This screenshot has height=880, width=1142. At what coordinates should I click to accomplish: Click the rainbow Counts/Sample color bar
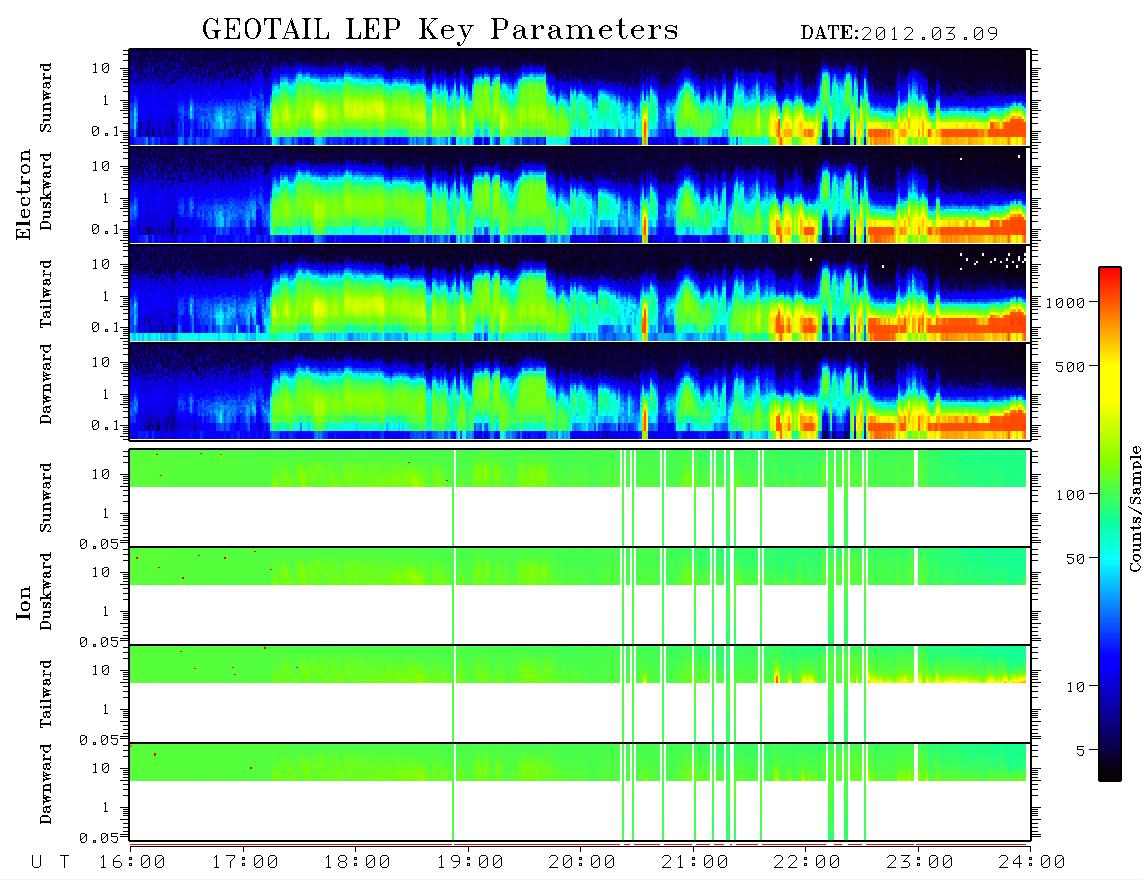click(x=1110, y=524)
